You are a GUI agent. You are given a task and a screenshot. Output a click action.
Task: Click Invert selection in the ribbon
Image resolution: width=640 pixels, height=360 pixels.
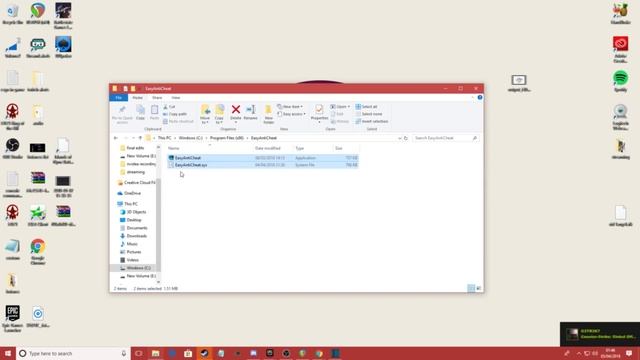(372, 122)
